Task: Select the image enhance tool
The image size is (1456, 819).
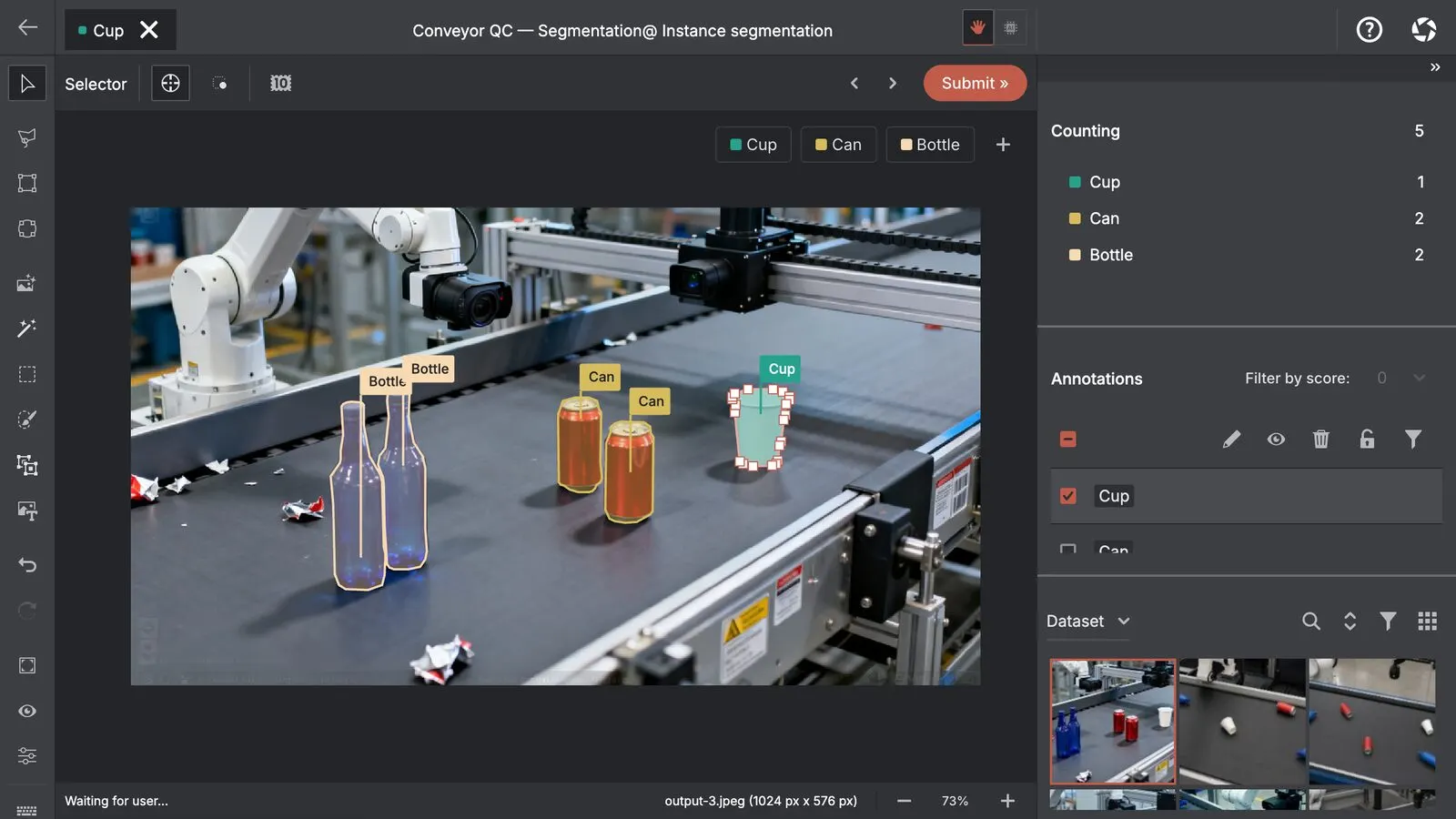Action: click(27, 283)
